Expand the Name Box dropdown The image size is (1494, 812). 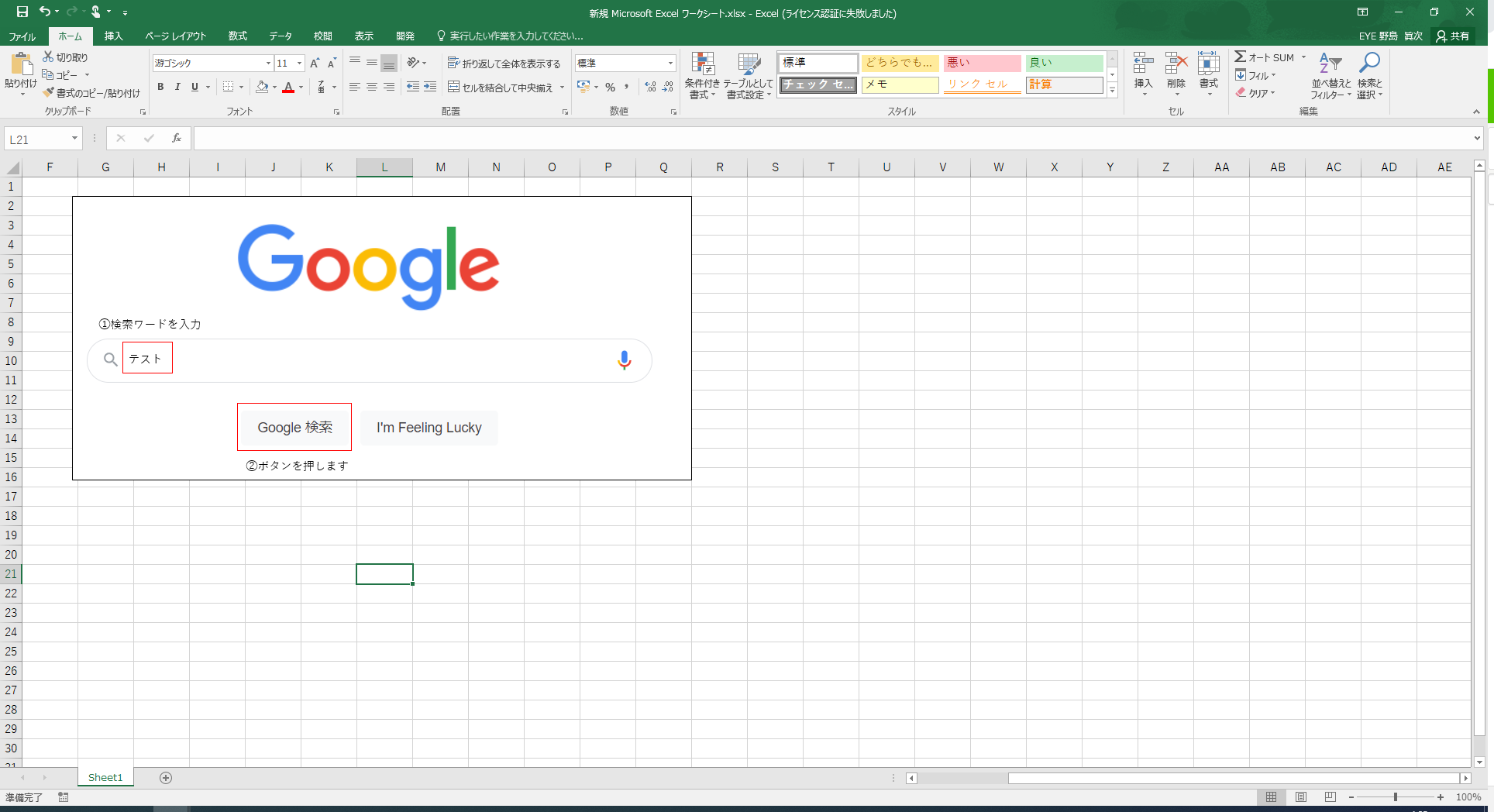click(75, 139)
